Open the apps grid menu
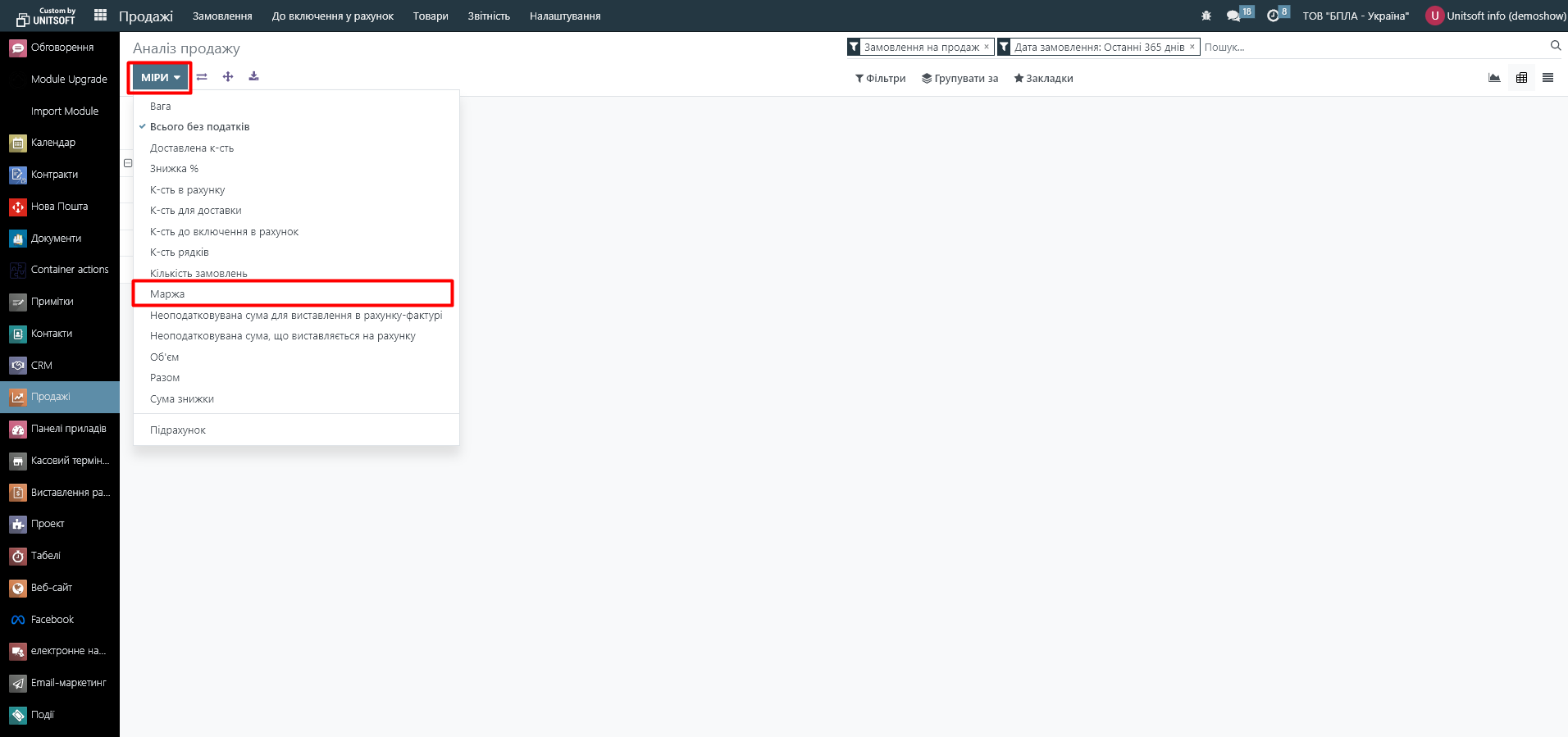 click(100, 16)
